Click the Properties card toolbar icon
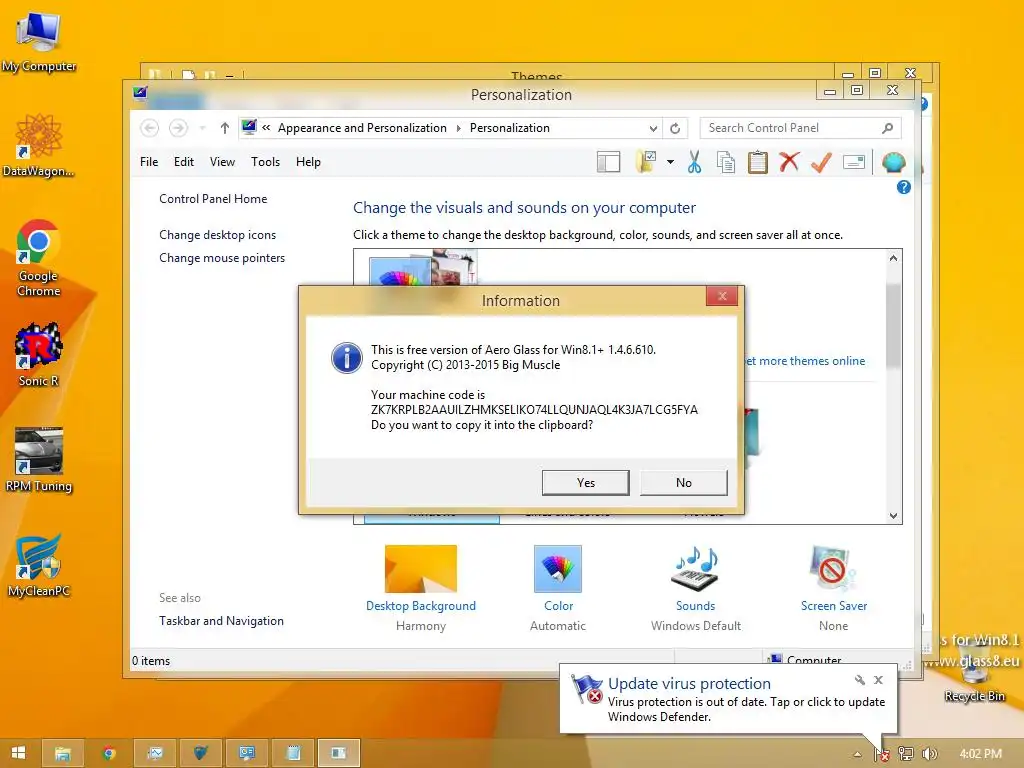1024x768 pixels. (x=854, y=162)
